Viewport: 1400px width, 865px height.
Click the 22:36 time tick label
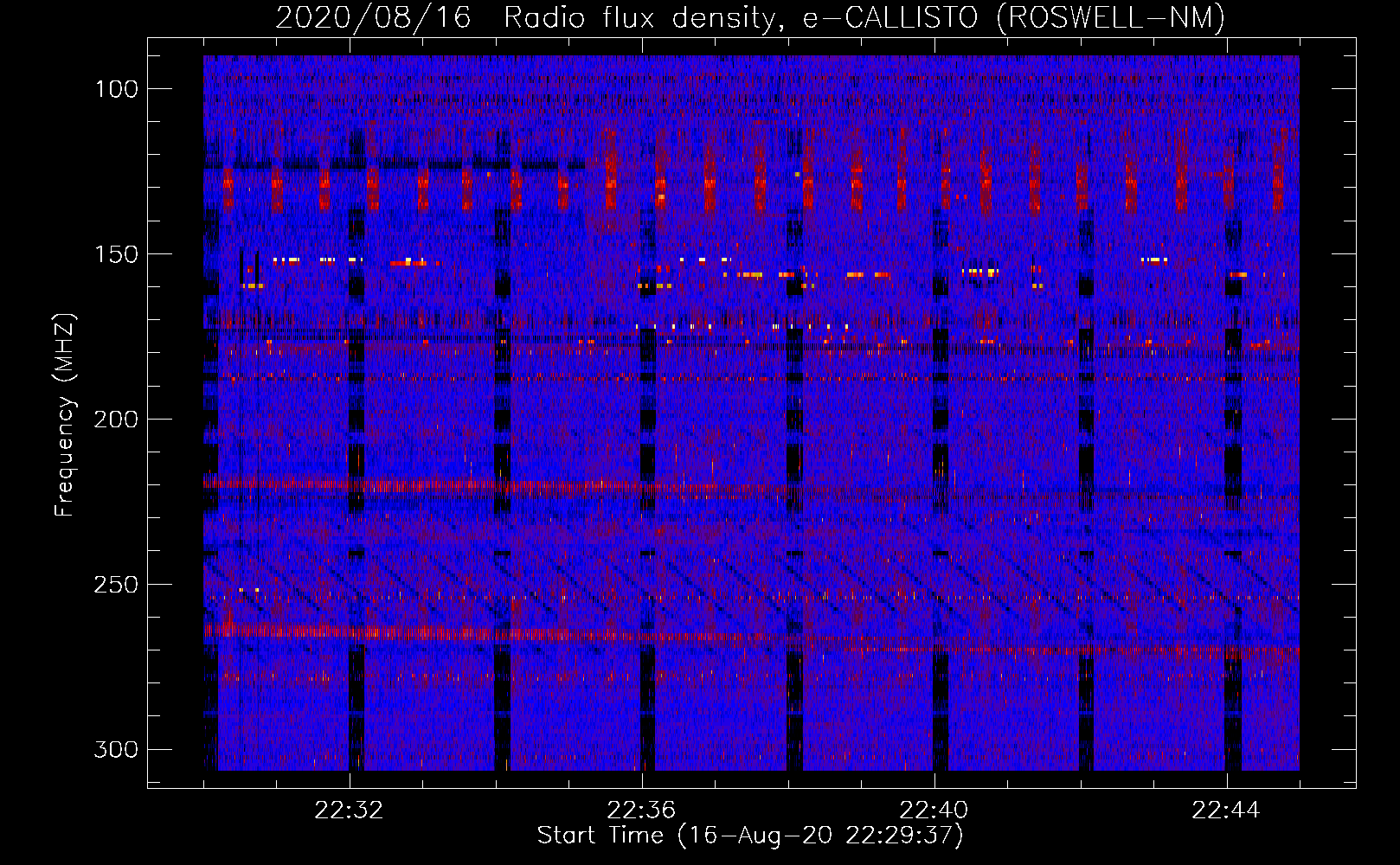[641, 811]
